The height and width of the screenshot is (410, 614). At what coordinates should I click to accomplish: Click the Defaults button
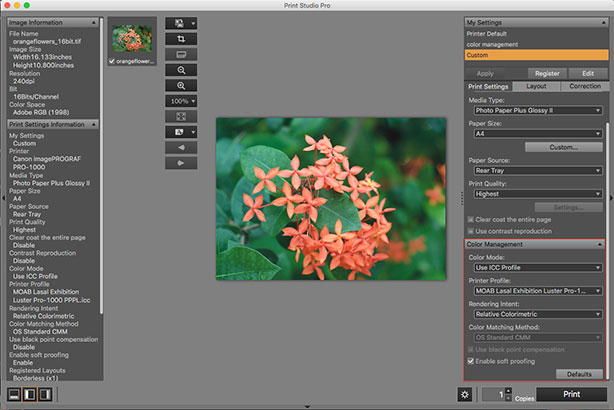click(579, 374)
